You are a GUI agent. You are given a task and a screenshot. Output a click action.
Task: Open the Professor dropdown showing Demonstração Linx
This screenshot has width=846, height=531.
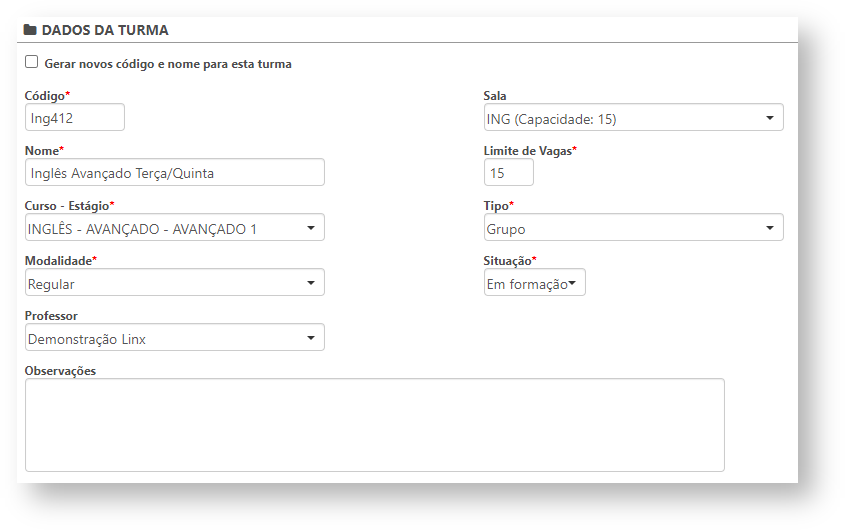click(175, 338)
